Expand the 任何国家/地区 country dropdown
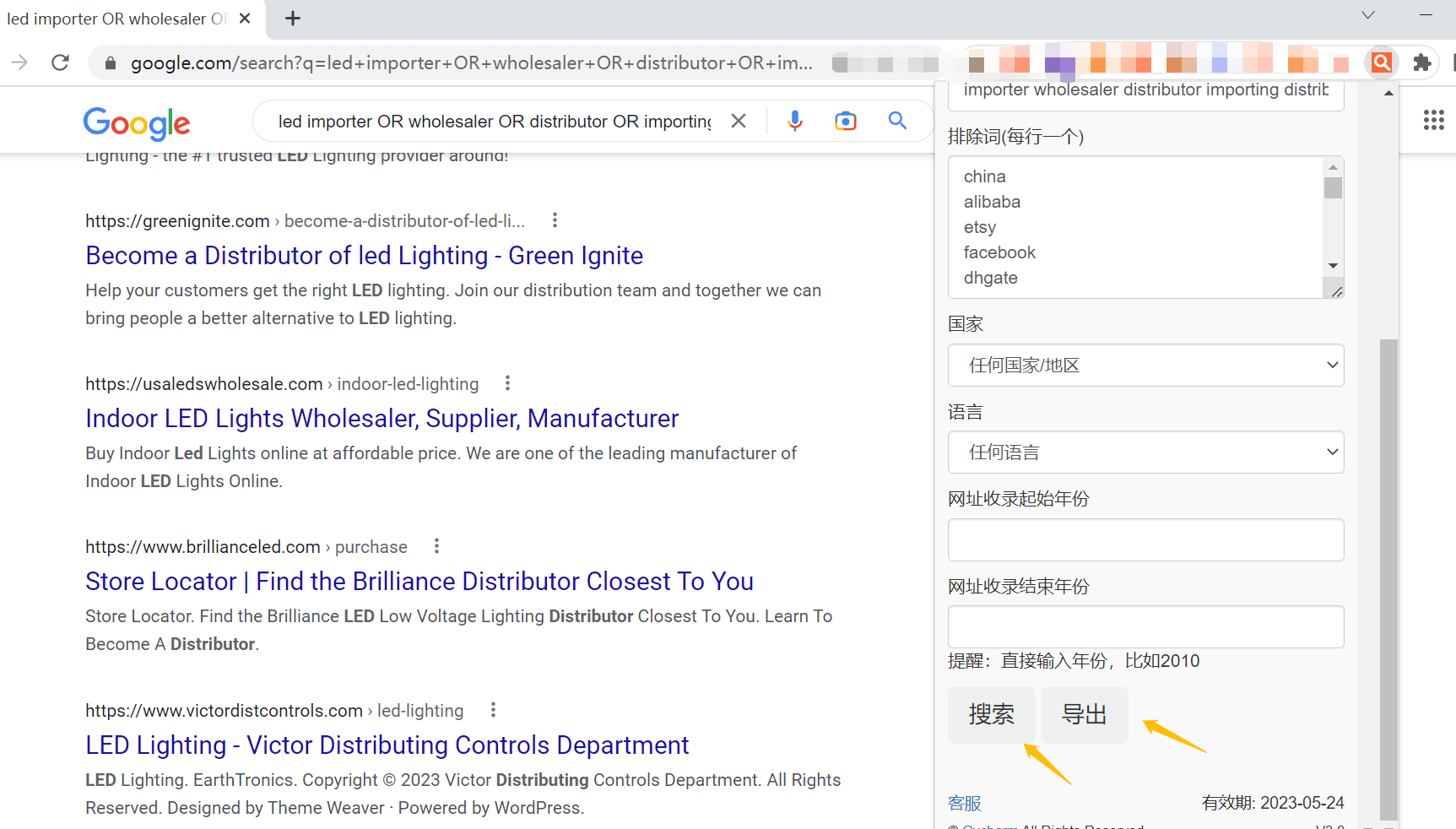 tap(1145, 366)
